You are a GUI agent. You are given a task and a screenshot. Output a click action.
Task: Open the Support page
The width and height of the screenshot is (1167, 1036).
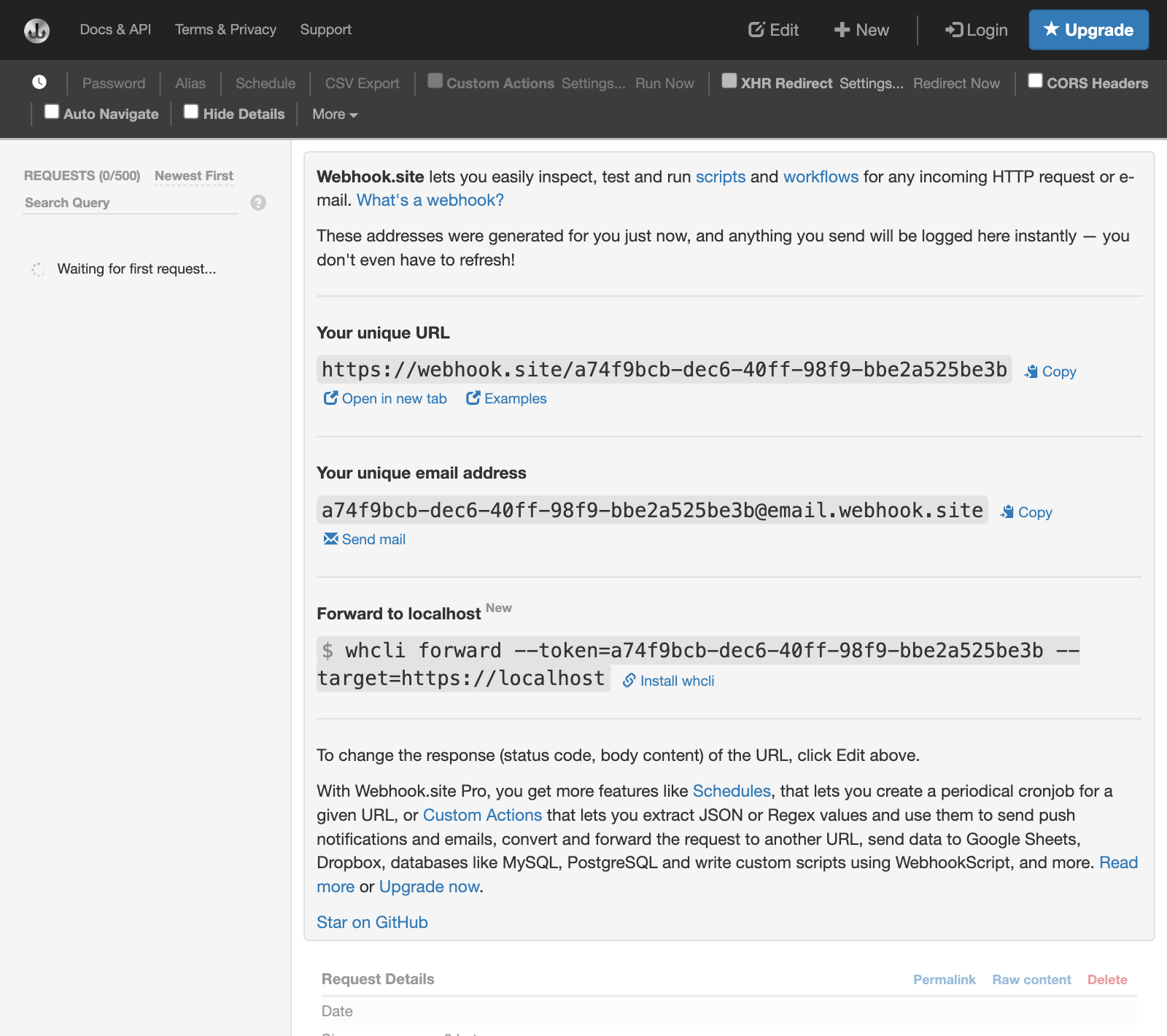(x=325, y=30)
